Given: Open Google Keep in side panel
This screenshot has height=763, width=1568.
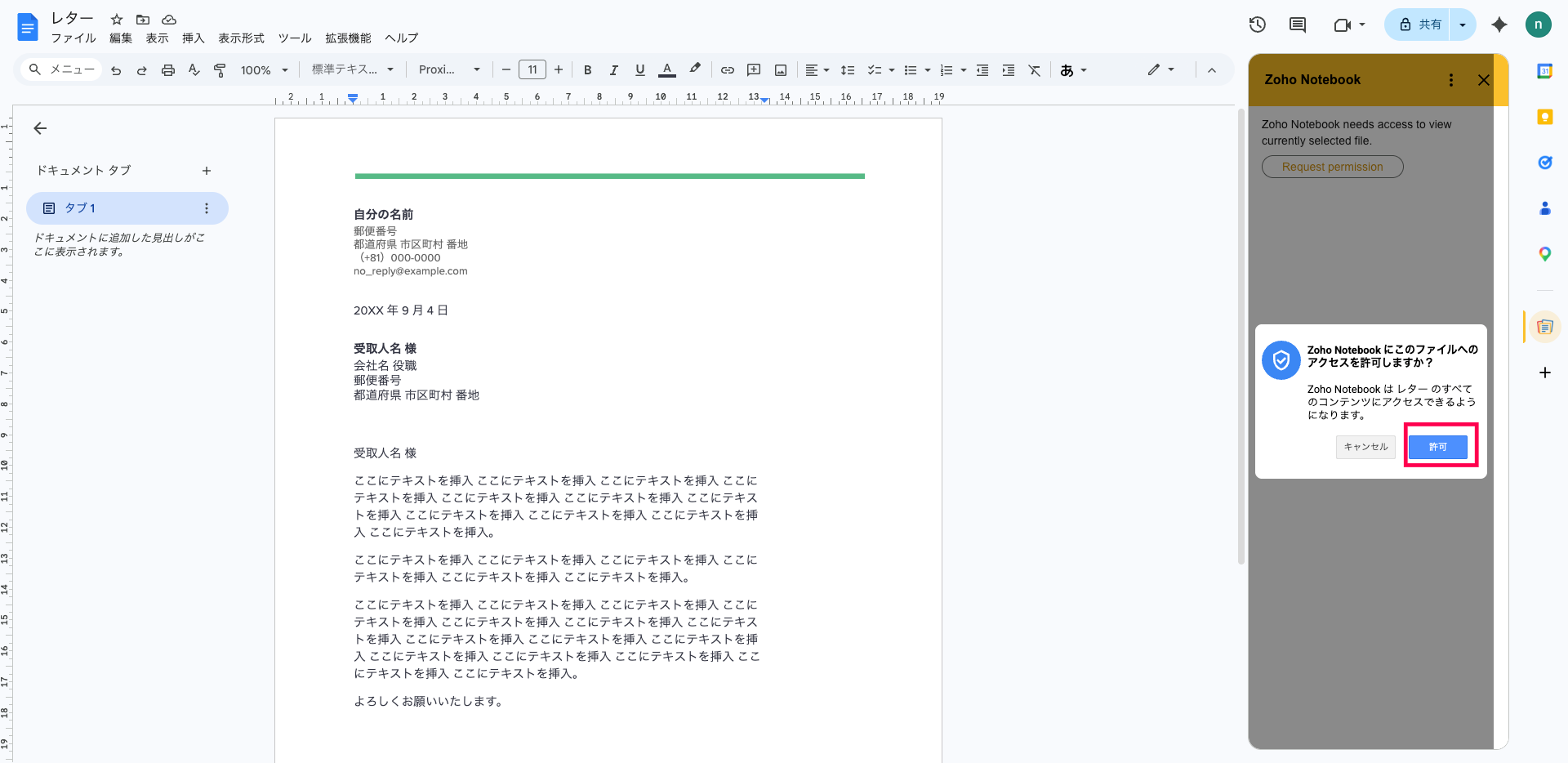Looking at the screenshot, I should (1544, 117).
